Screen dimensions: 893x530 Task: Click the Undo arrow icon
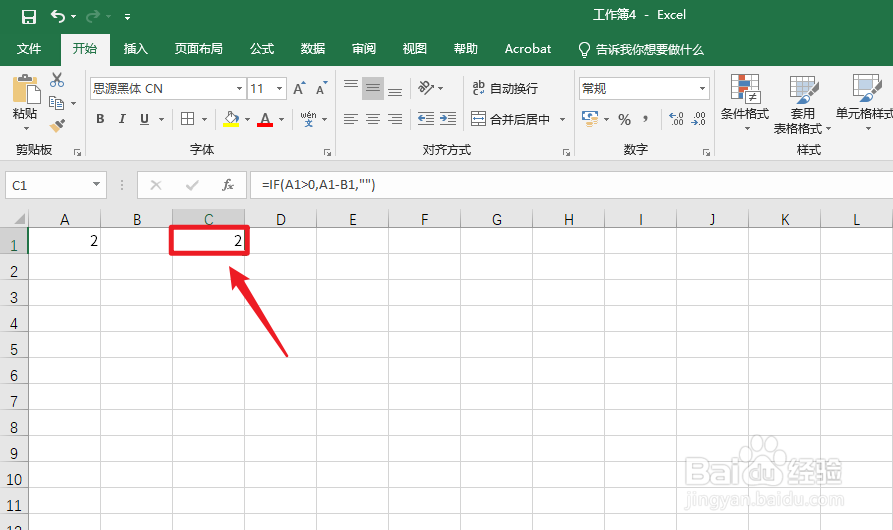58,16
